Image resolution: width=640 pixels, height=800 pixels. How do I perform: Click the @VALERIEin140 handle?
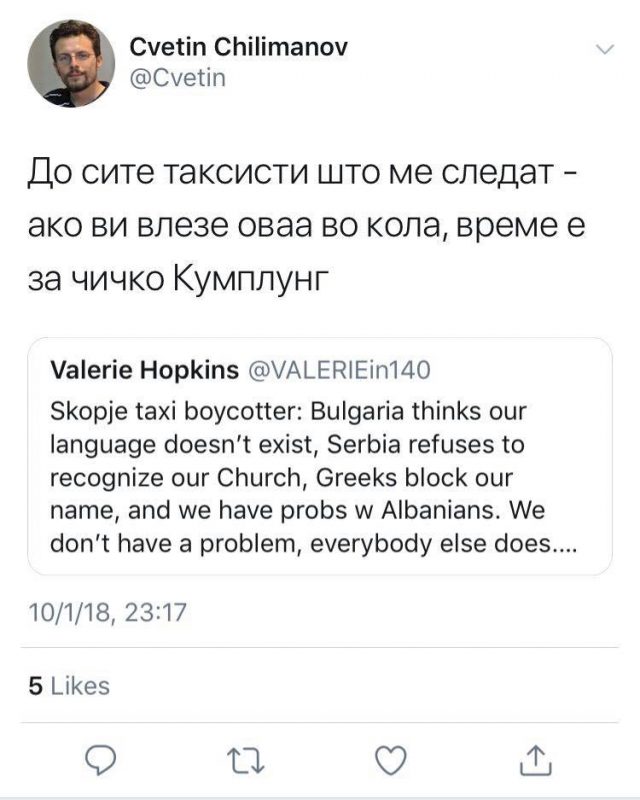[x=338, y=371]
